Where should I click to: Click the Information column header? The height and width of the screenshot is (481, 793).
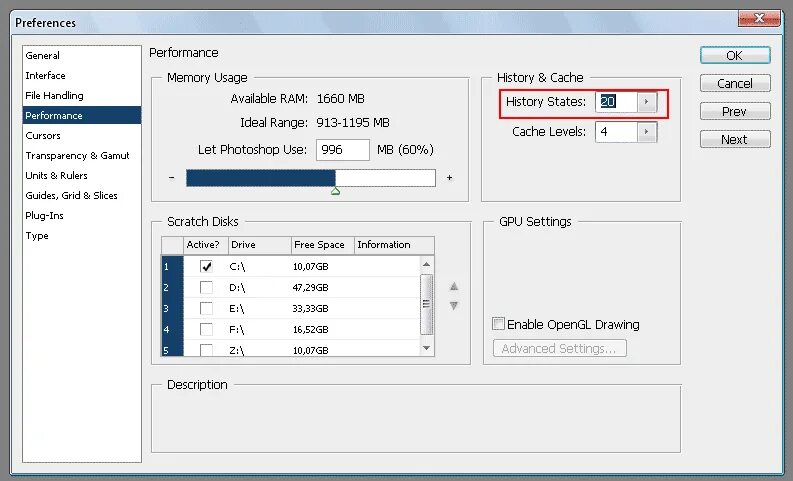[x=393, y=245]
